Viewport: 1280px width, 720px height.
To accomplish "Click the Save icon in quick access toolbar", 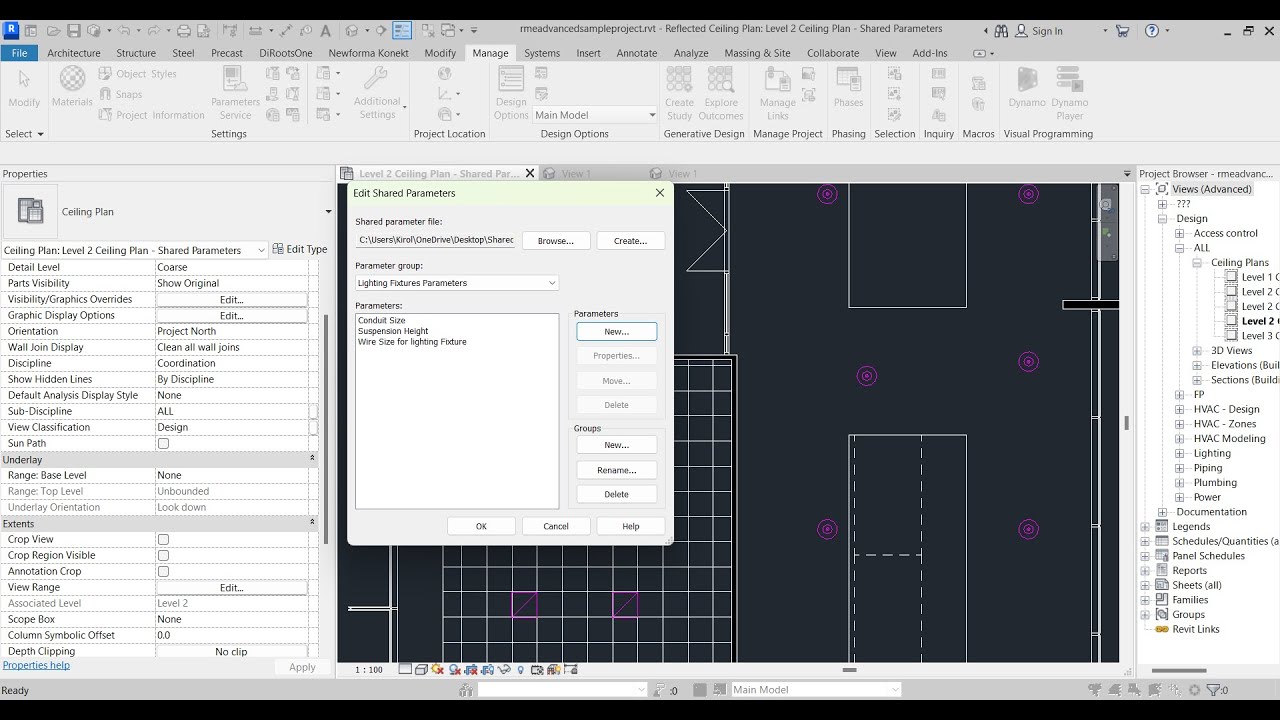I will (73, 31).
